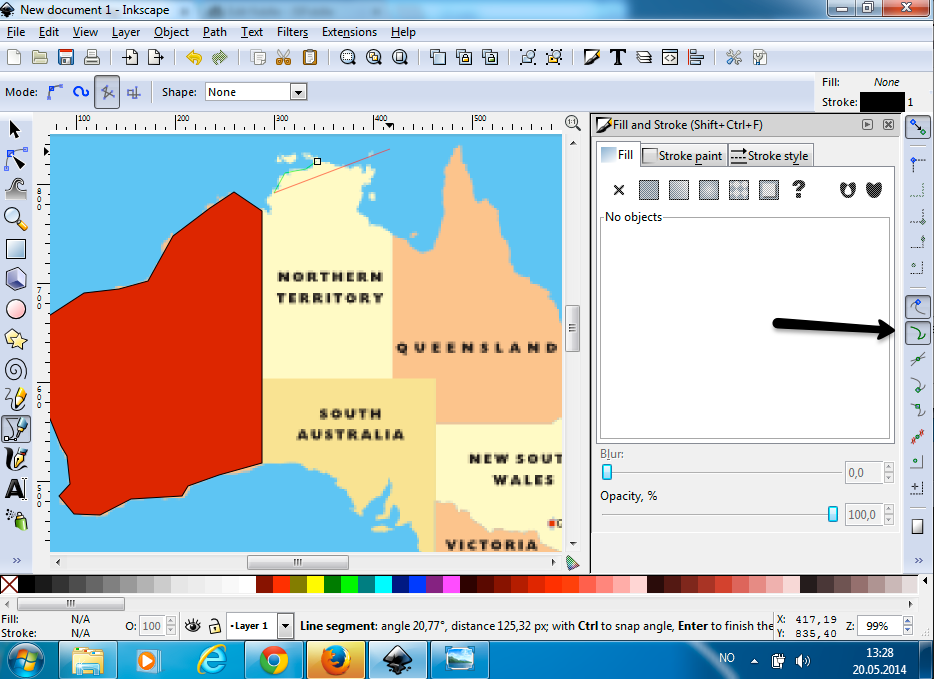
Task: Remove fill with the X no-paint button
Action: click(619, 189)
